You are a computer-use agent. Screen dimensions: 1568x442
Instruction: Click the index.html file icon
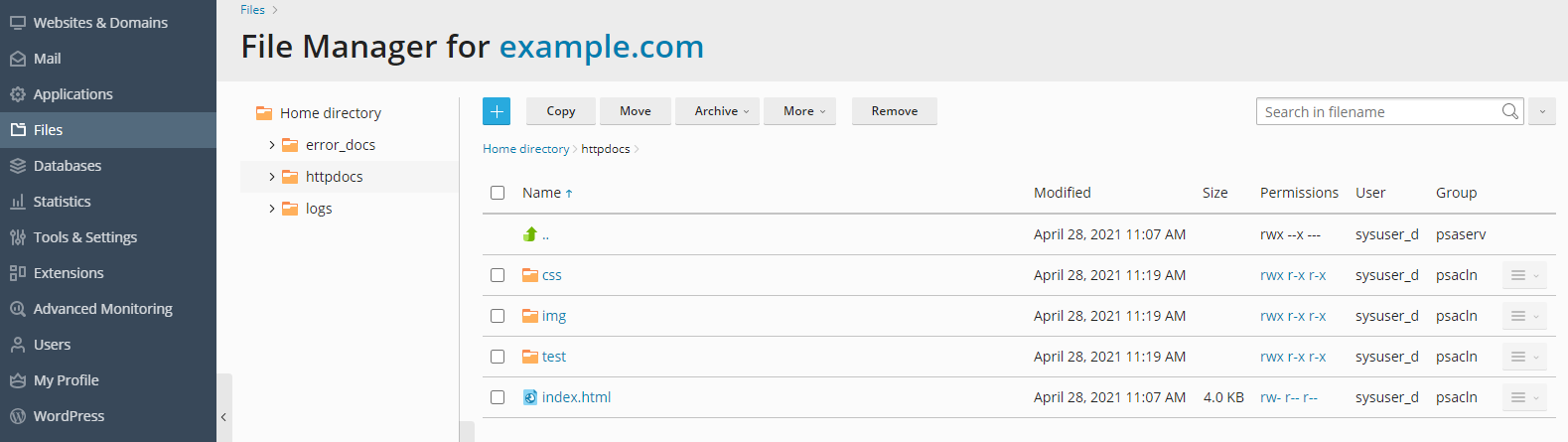[530, 397]
